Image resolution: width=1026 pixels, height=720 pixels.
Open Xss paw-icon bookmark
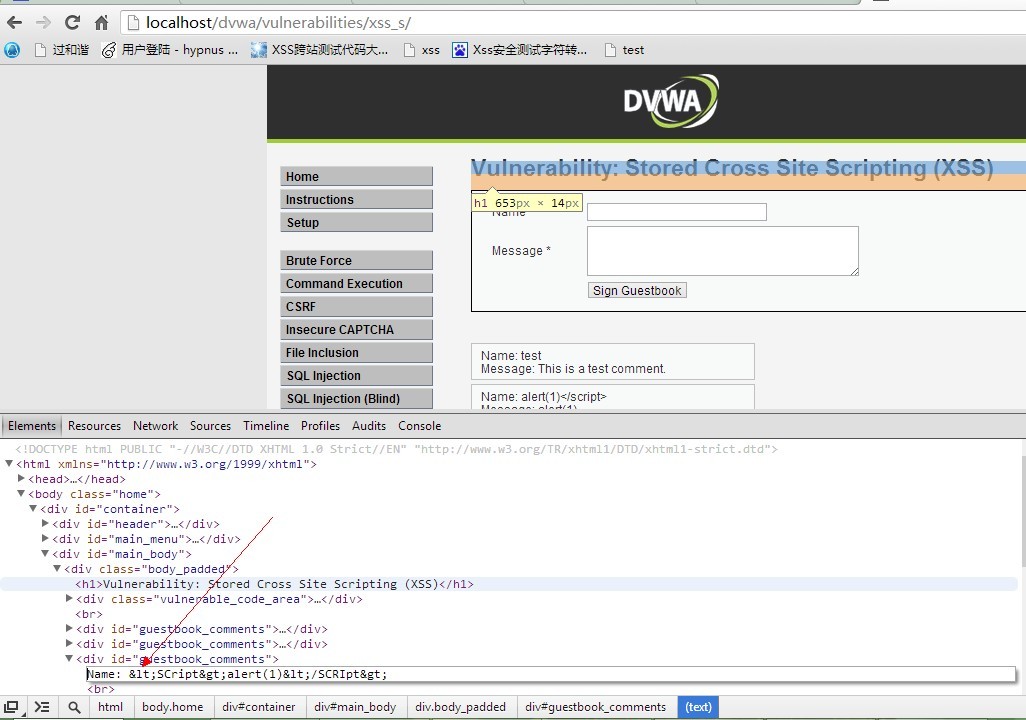tap(520, 50)
